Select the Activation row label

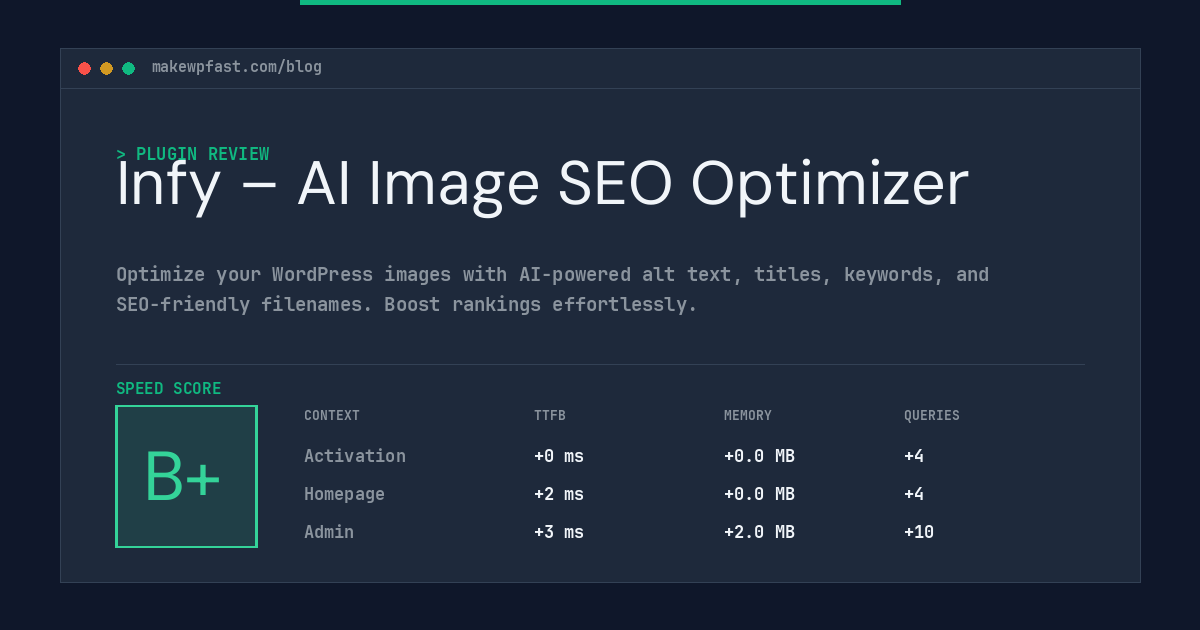(355, 456)
